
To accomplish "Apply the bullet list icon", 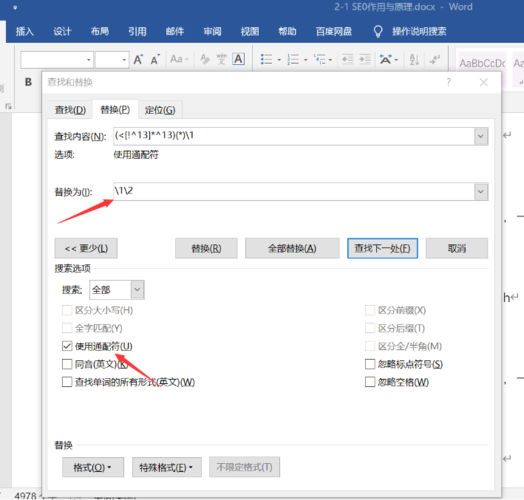I will 266,59.
